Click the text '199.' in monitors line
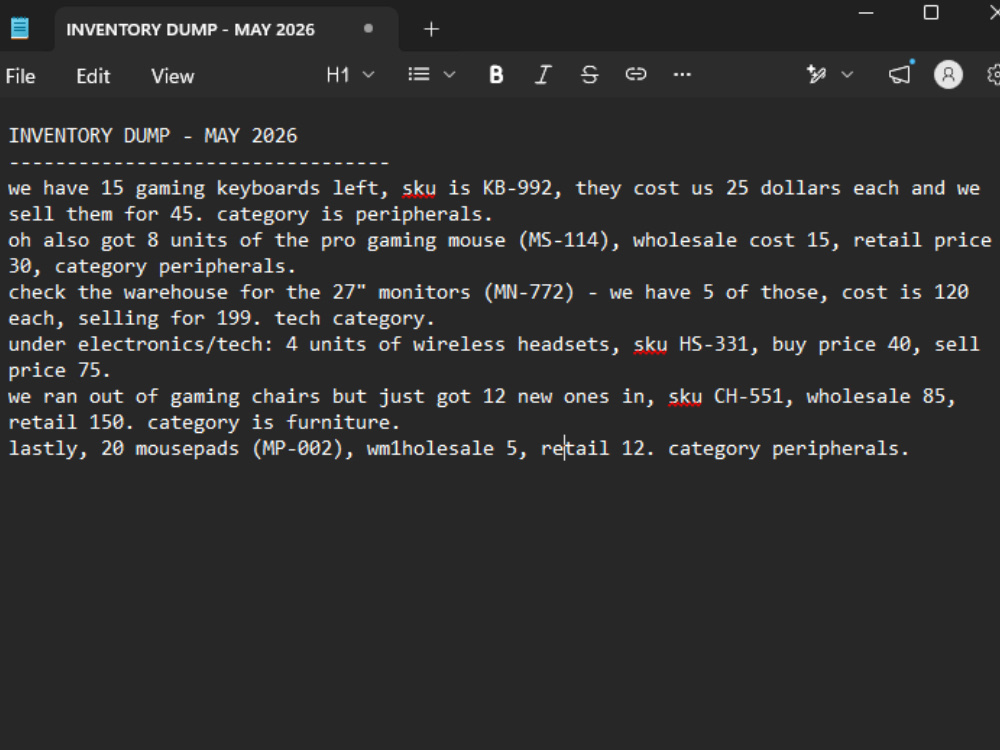1000x750 pixels. tap(239, 318)
